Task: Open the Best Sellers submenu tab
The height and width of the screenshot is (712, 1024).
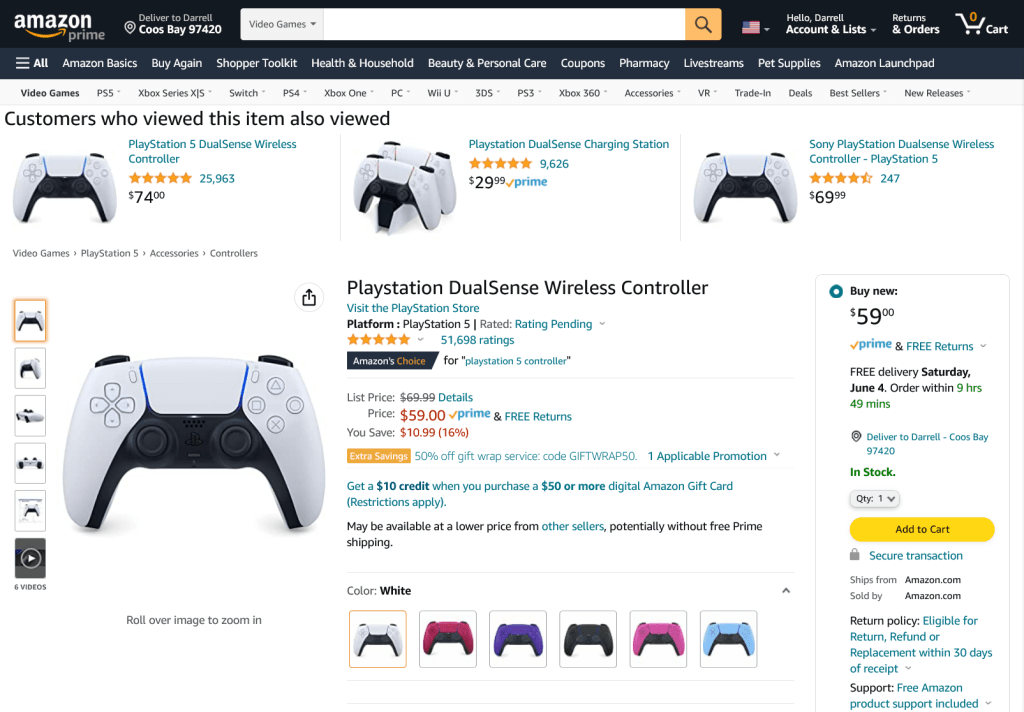Action: 857,93
